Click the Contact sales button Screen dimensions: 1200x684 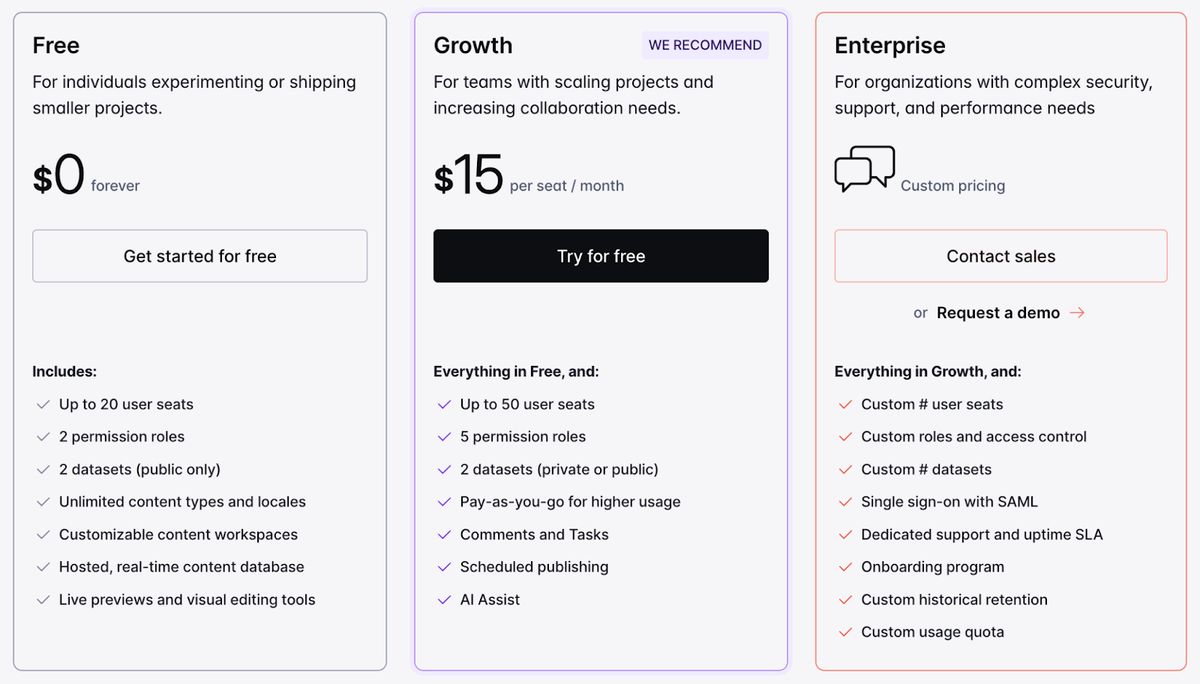[1000, 256]
